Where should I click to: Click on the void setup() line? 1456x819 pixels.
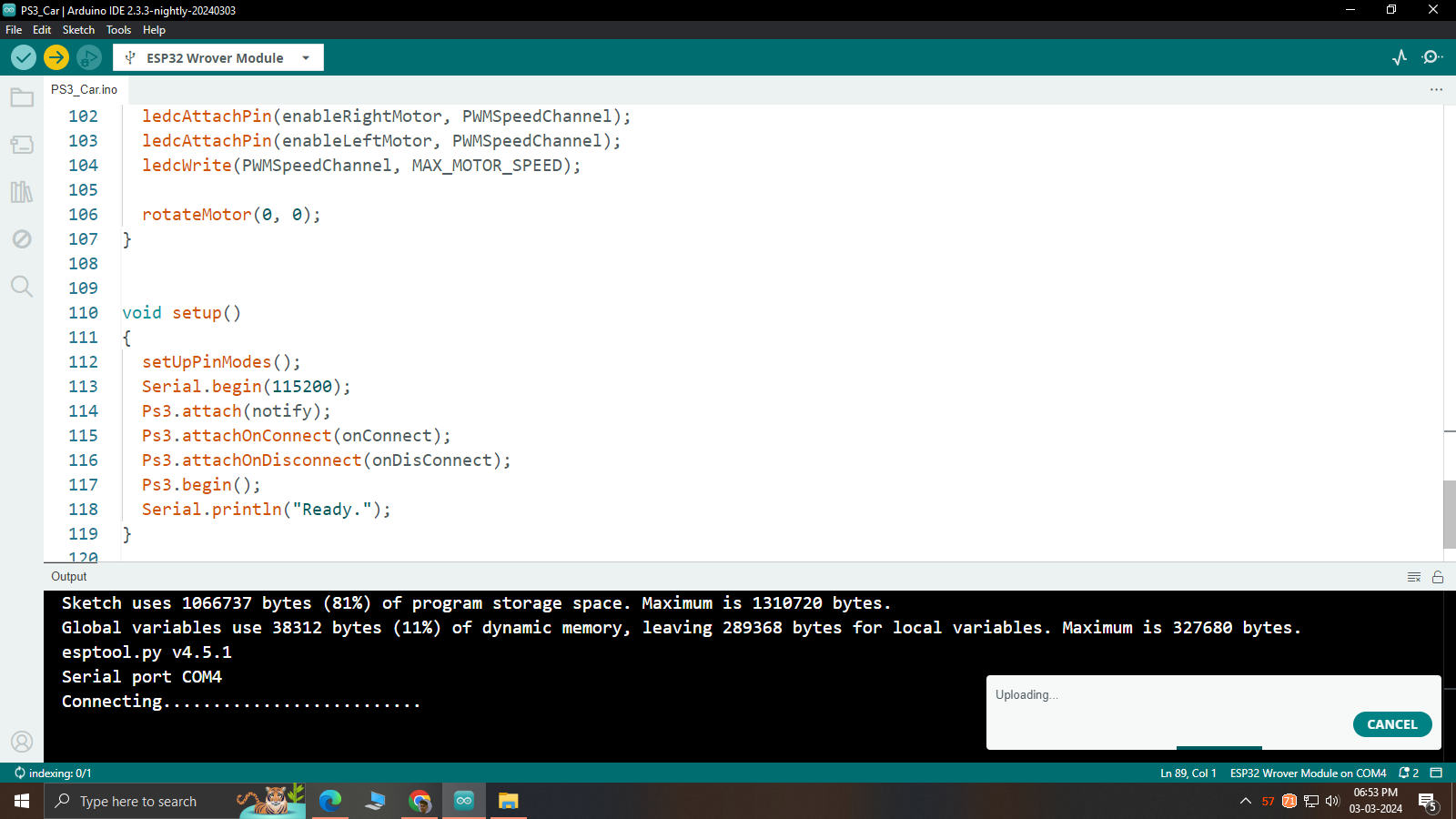(182, 312)
